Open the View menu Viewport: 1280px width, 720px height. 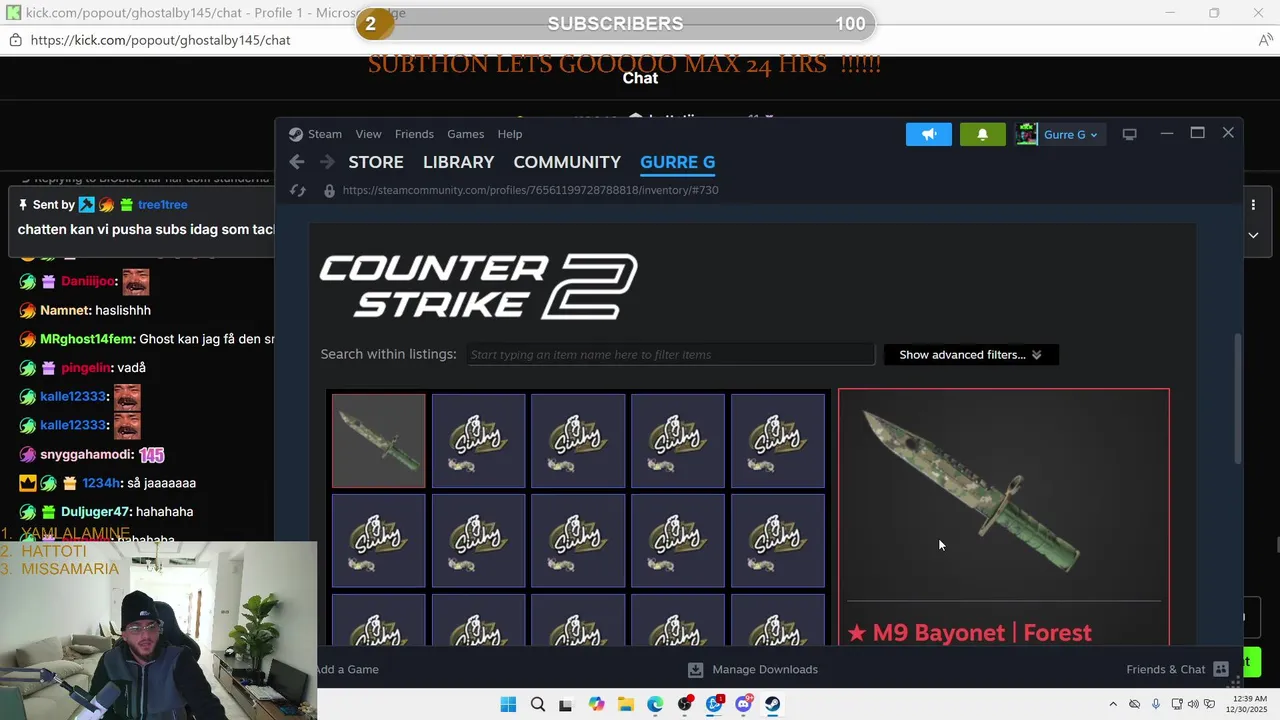pos(368,134)
